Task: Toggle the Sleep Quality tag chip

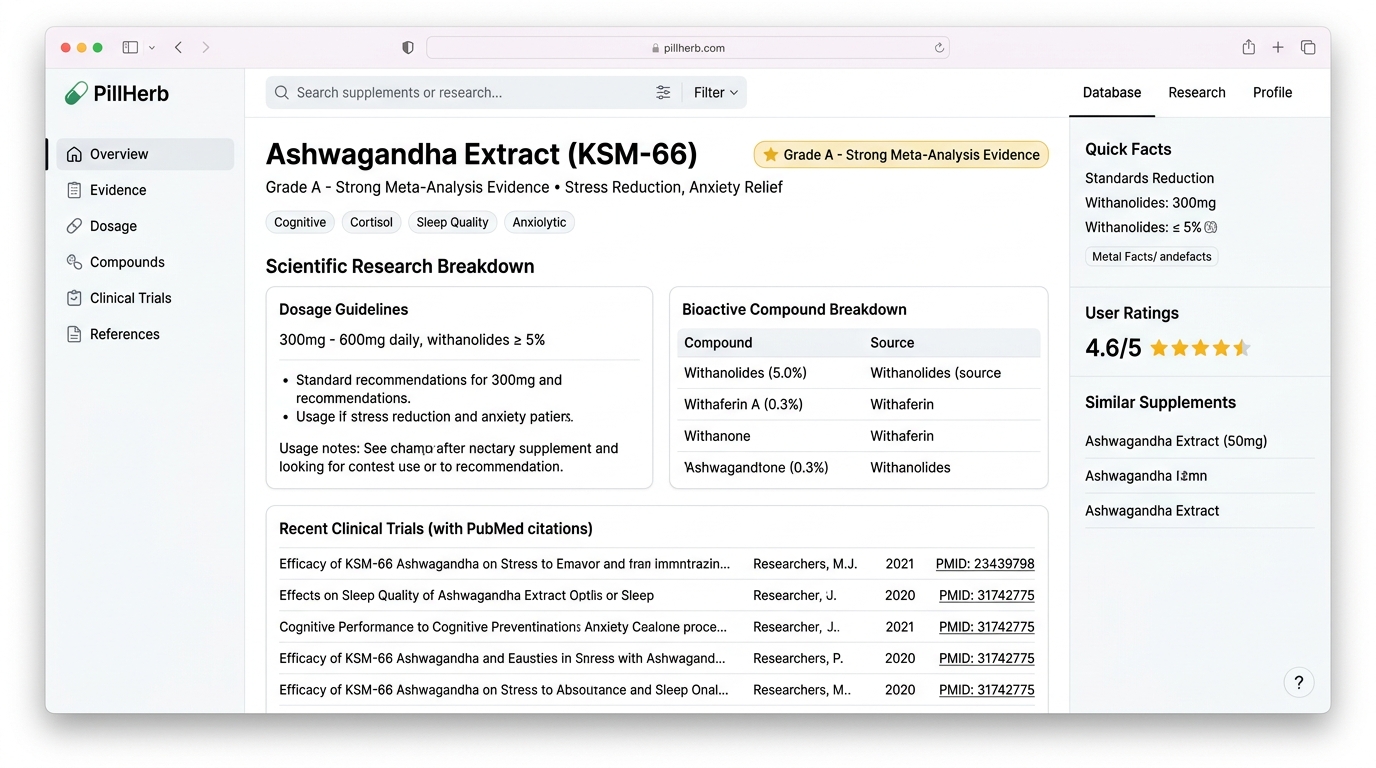Action: coord(452,222)
